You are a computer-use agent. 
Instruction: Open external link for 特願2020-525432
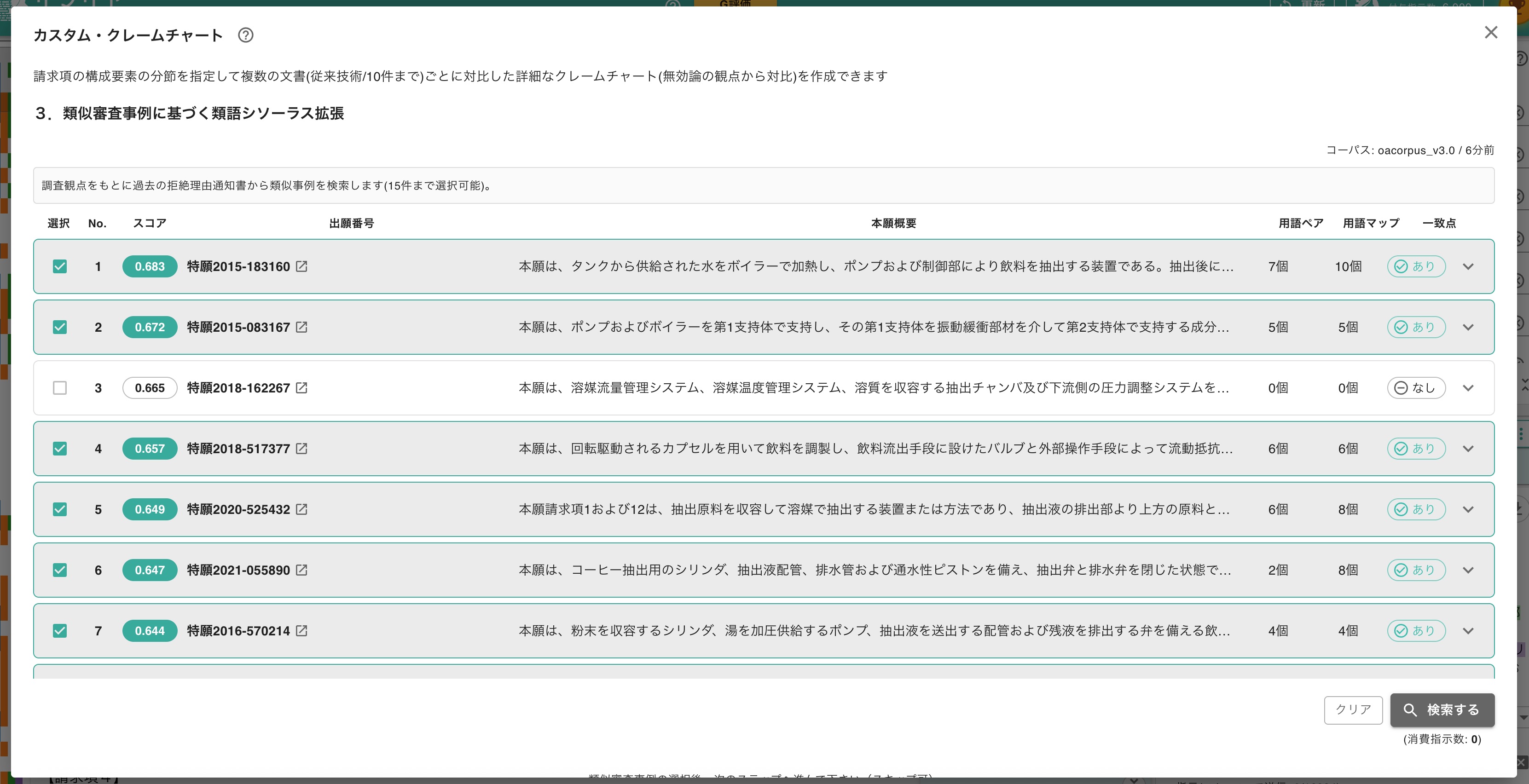pos(301,509)
